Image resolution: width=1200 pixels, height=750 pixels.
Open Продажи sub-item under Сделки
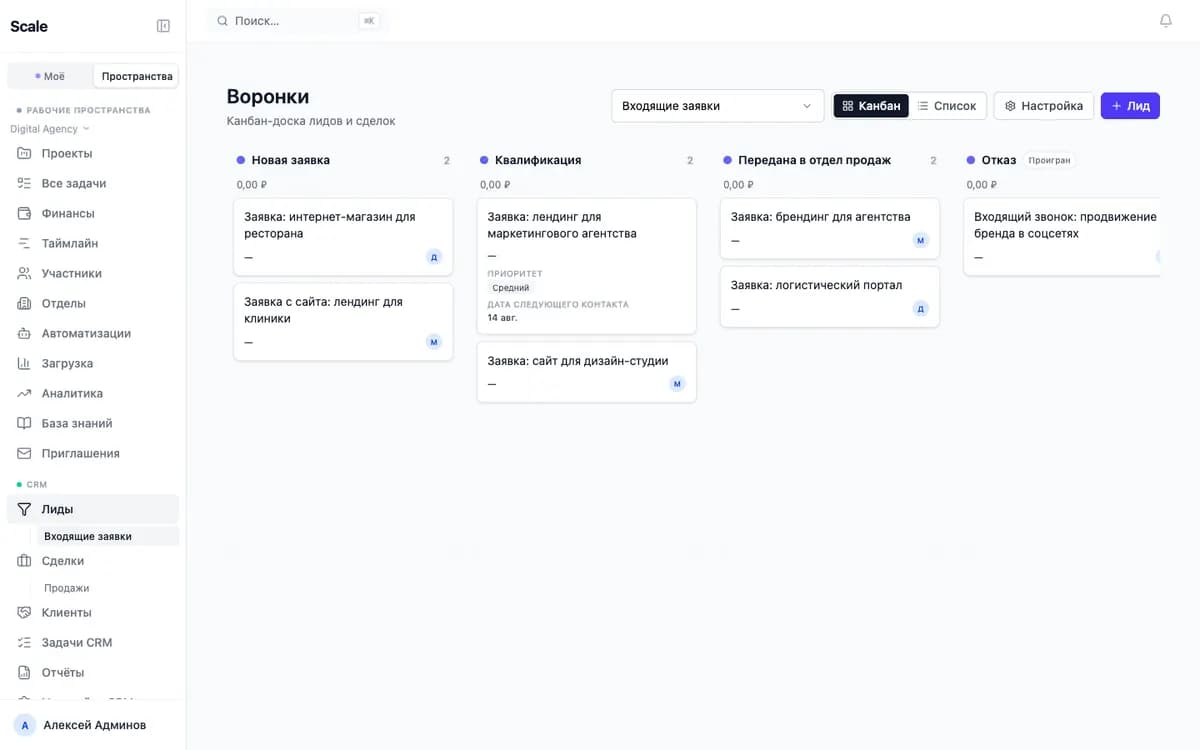(108, 588)
